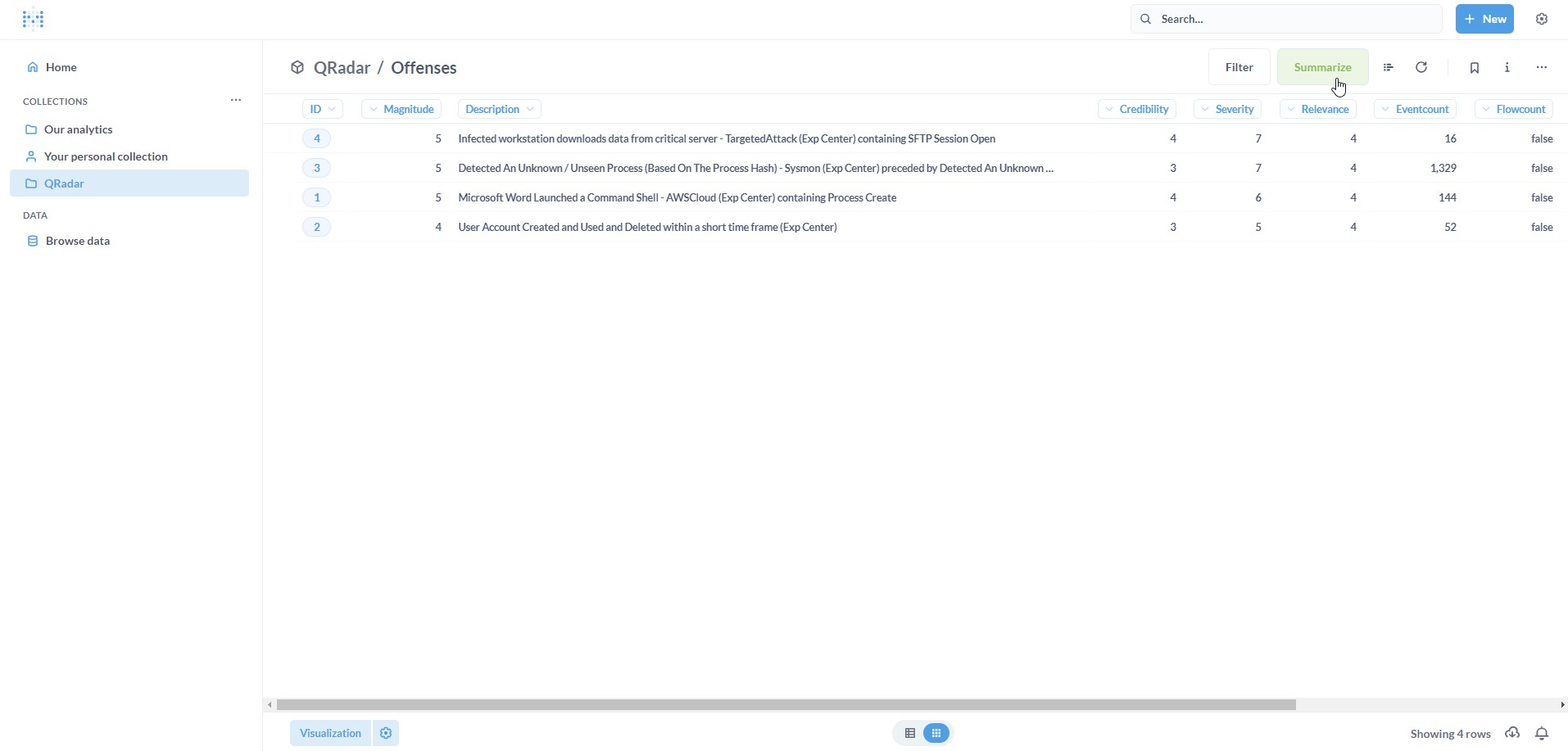Open the Description column header menu
The image size is (1568, 751).
(x=500, y=109)
